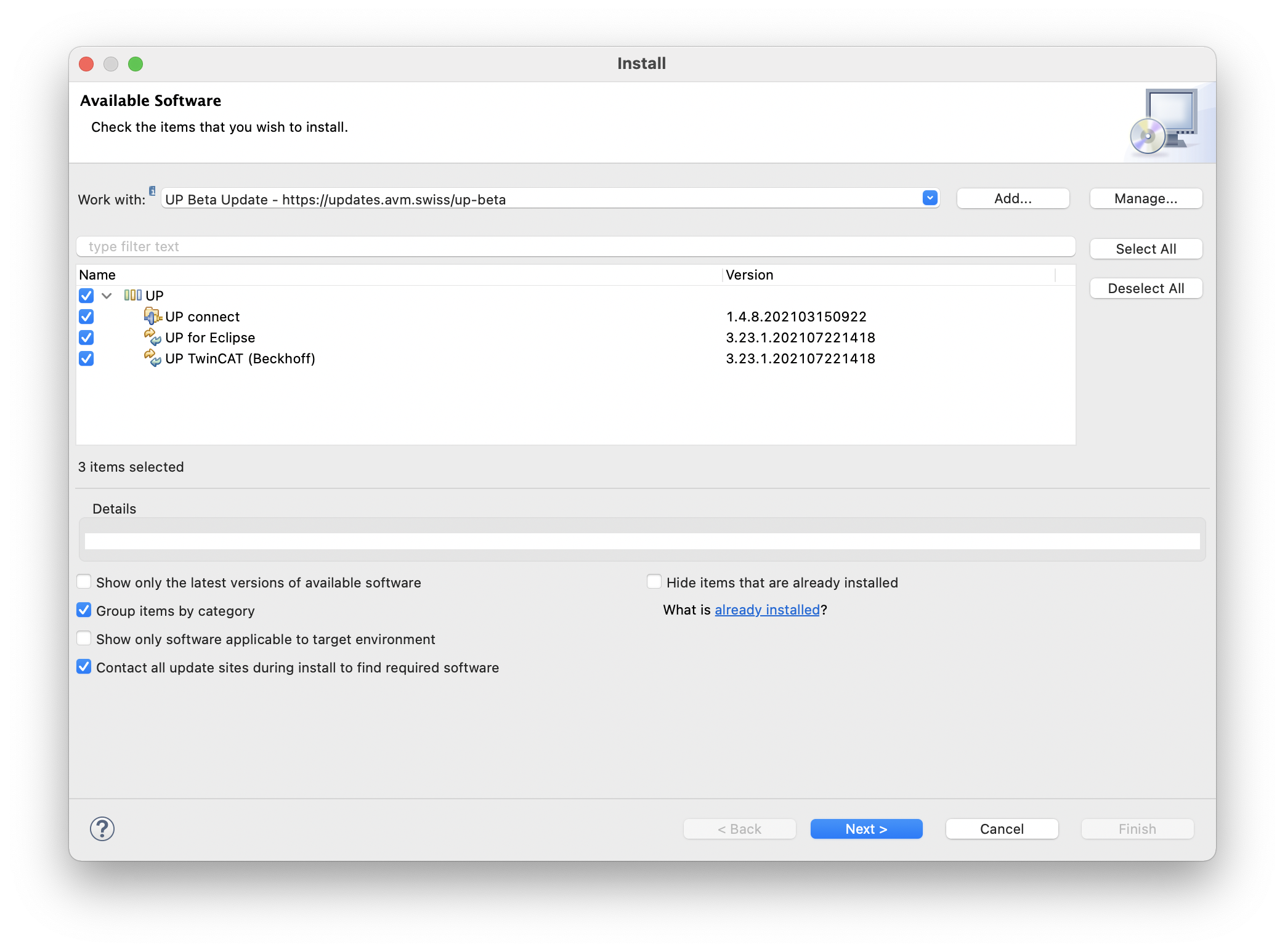This screenshot has height=952, width=1285.
Task: Enable Hide items that are already installed
Action: (654, 582)
